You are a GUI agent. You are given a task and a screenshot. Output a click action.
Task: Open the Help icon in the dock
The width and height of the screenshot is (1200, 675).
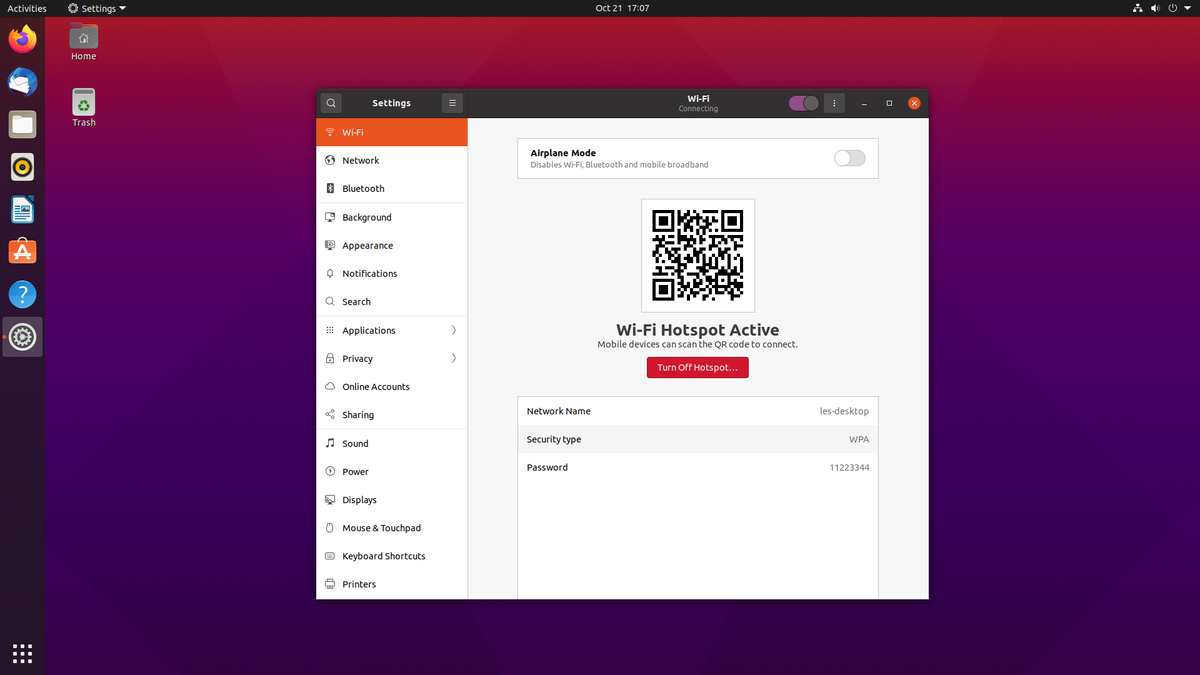point(22,295)
